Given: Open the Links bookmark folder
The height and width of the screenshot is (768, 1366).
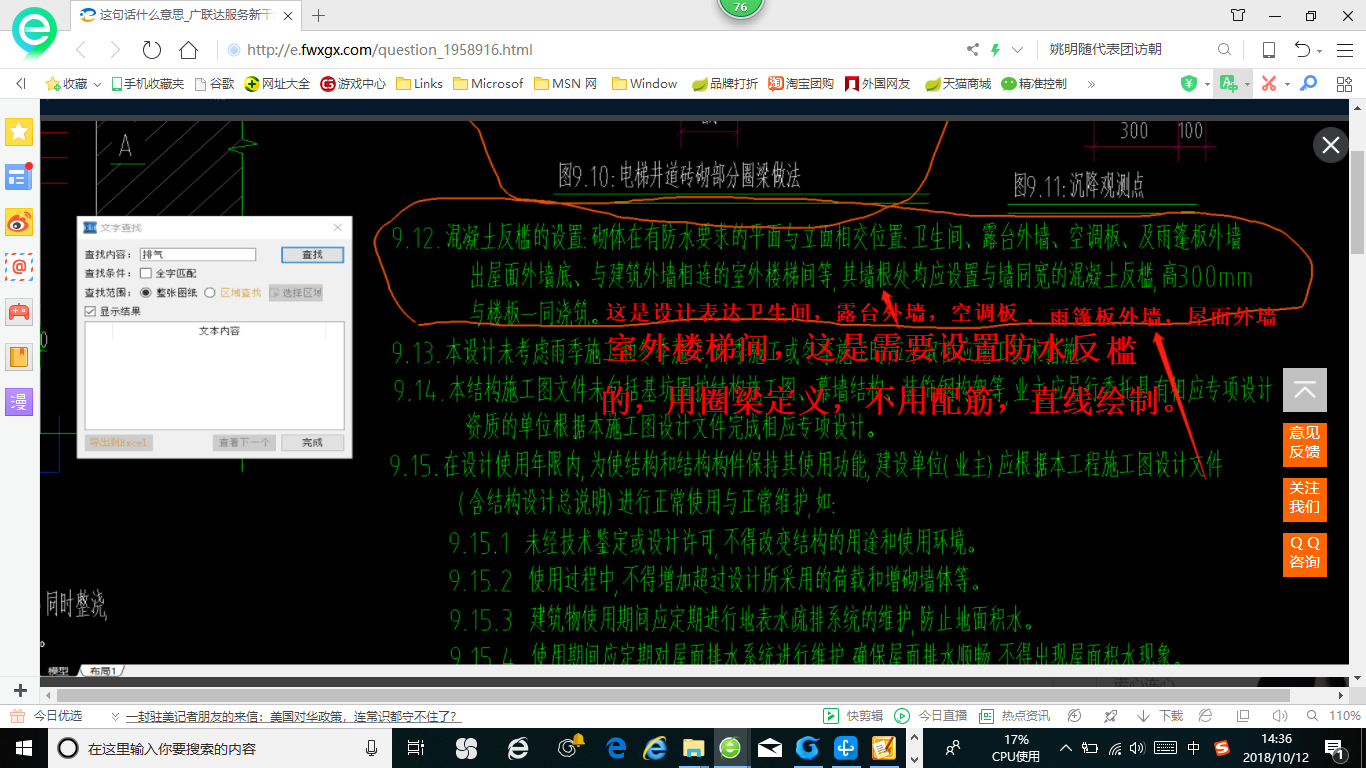Looking at the screenshot, I should (420, 84).
